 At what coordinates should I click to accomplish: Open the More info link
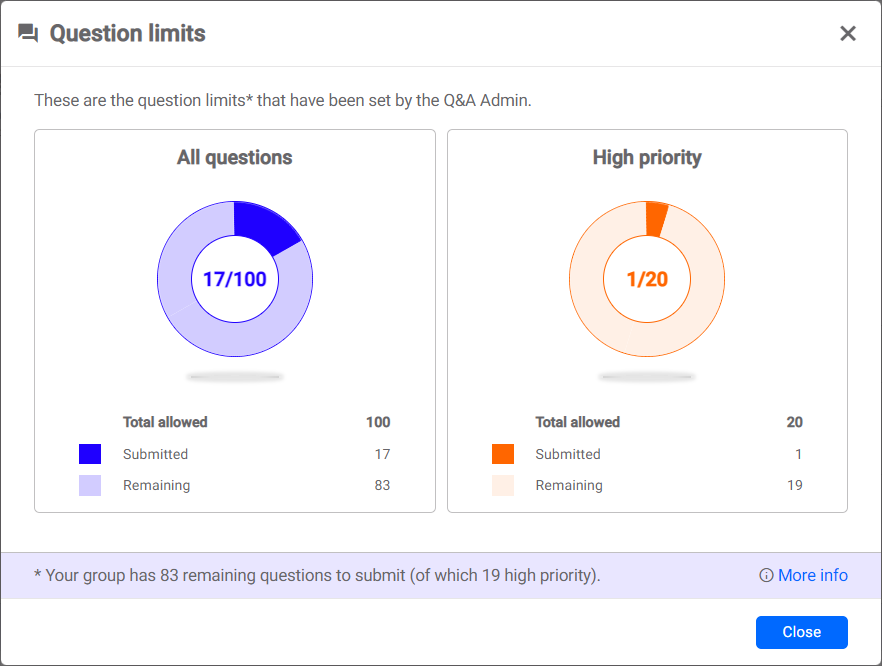pos(812,576)
